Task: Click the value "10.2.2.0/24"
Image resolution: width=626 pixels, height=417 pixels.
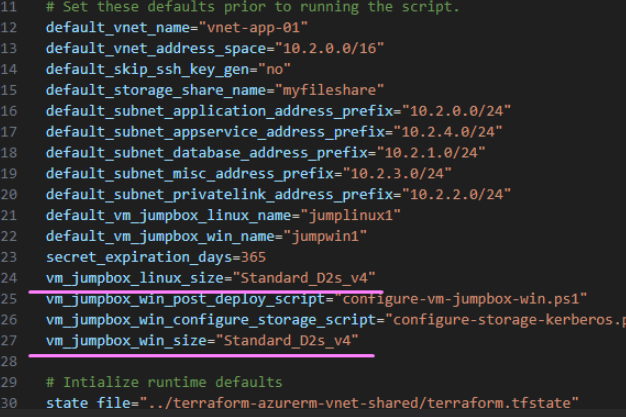Action: pyautogui.click(x=456, y=195)
